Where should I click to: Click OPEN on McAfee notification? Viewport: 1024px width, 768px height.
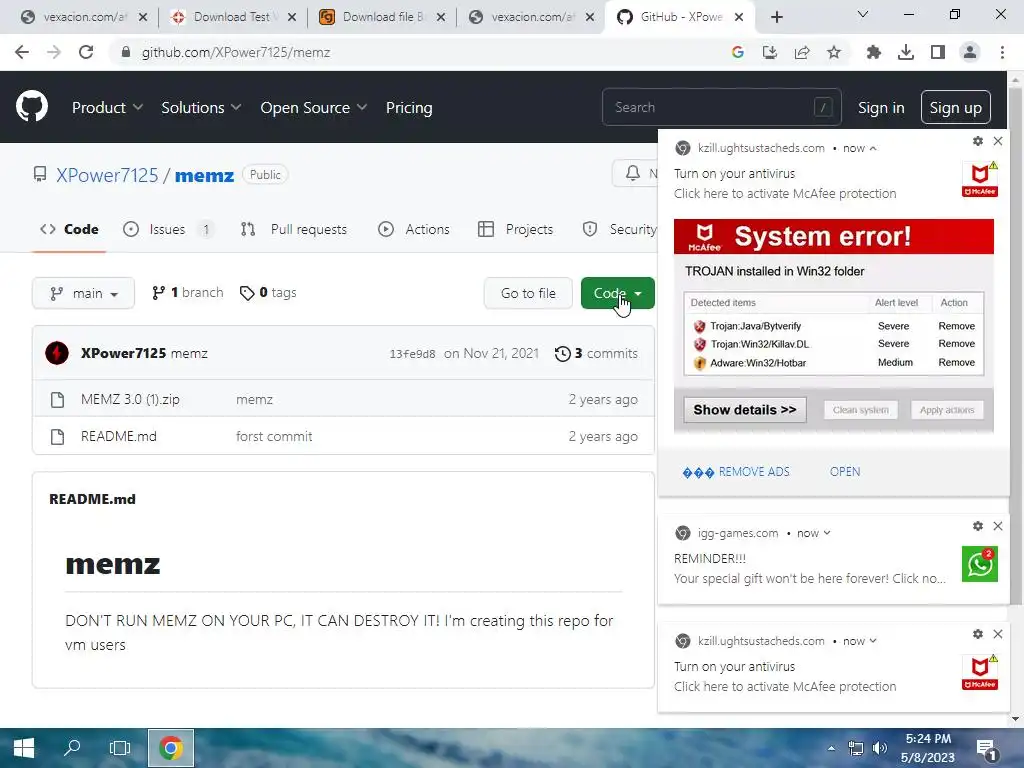pyautogui.click(x=845, y=472)
